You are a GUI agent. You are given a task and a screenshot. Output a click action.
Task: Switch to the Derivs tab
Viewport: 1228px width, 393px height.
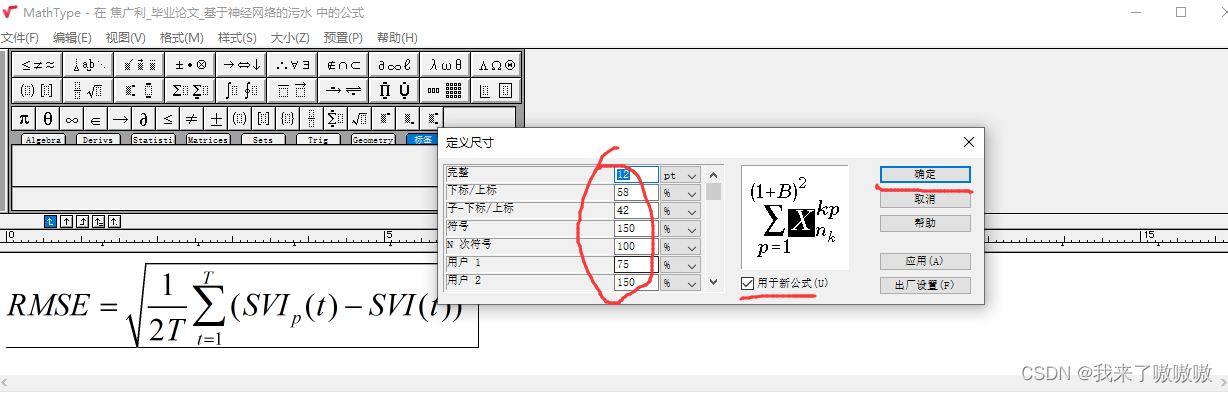(99, 140)
